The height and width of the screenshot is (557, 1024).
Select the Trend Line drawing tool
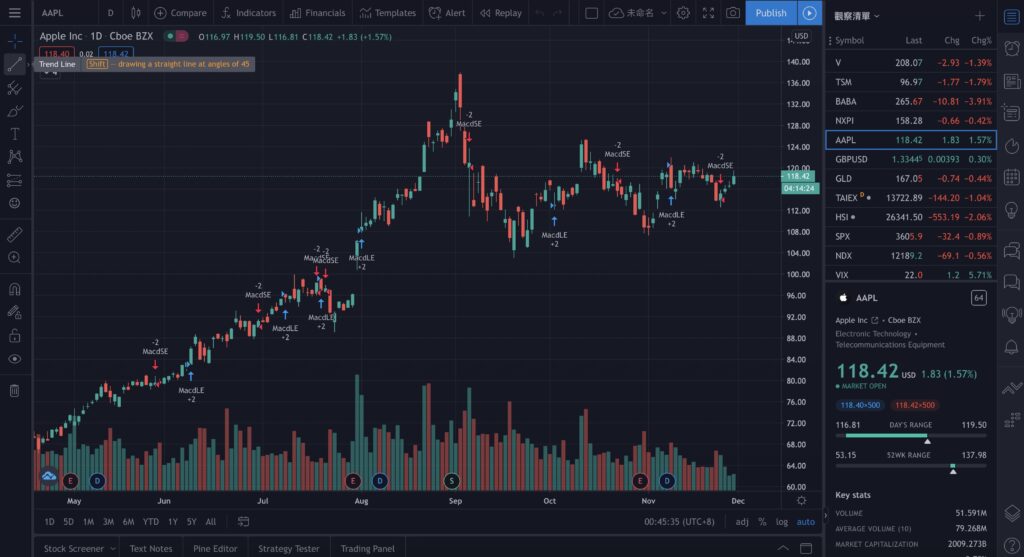[x=14, y=64]
